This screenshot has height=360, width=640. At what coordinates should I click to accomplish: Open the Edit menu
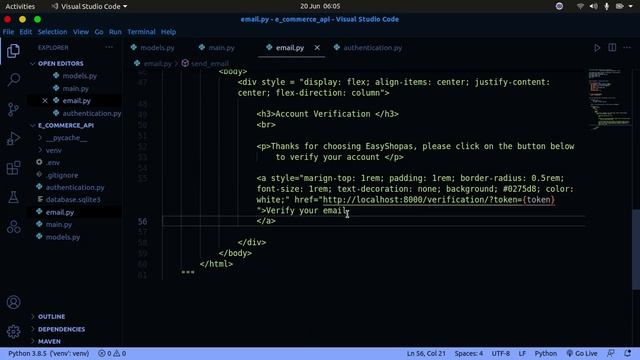[26, 32]
